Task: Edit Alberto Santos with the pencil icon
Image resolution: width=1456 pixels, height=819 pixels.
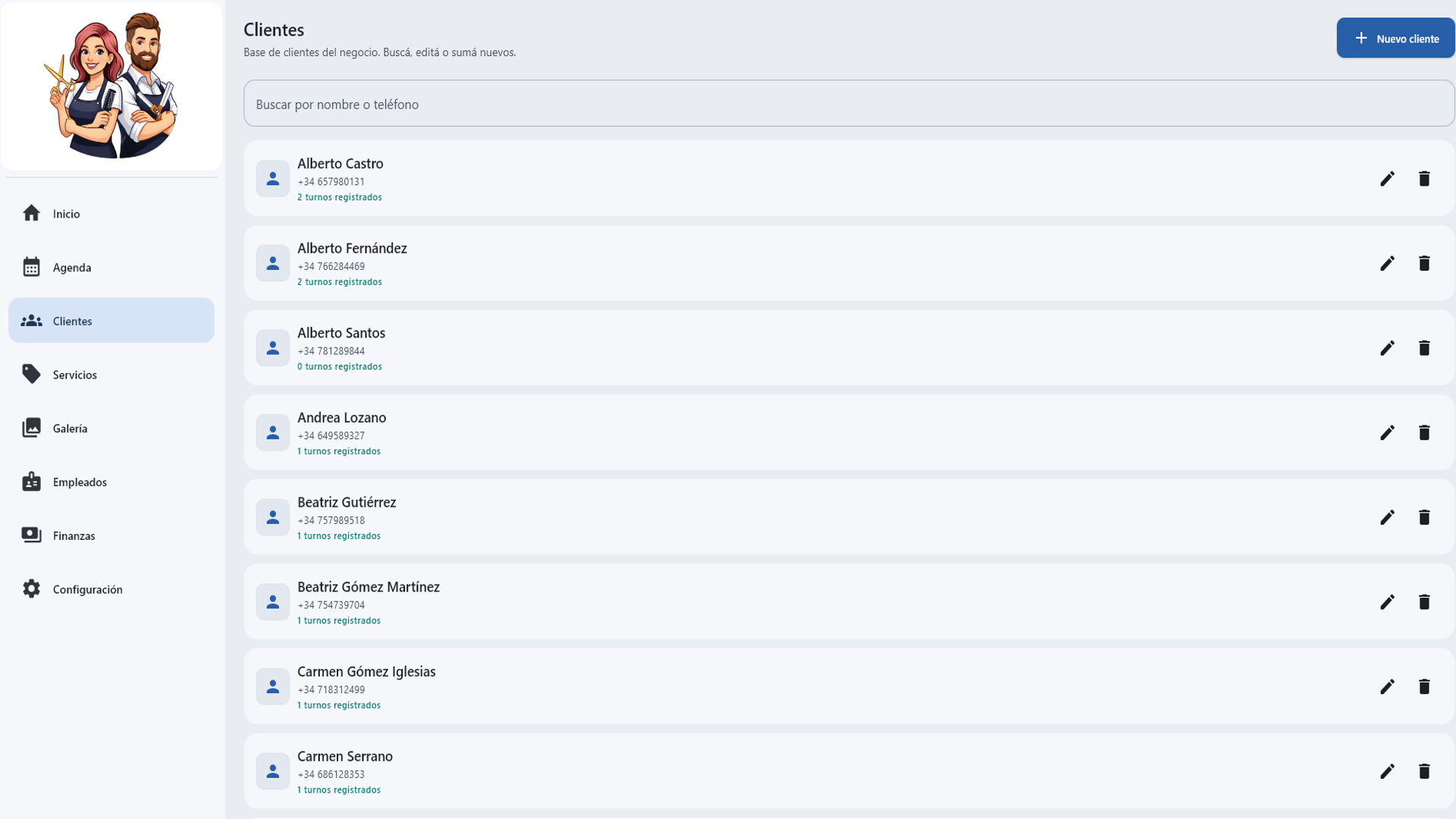Action: (x=1387, y=348)
